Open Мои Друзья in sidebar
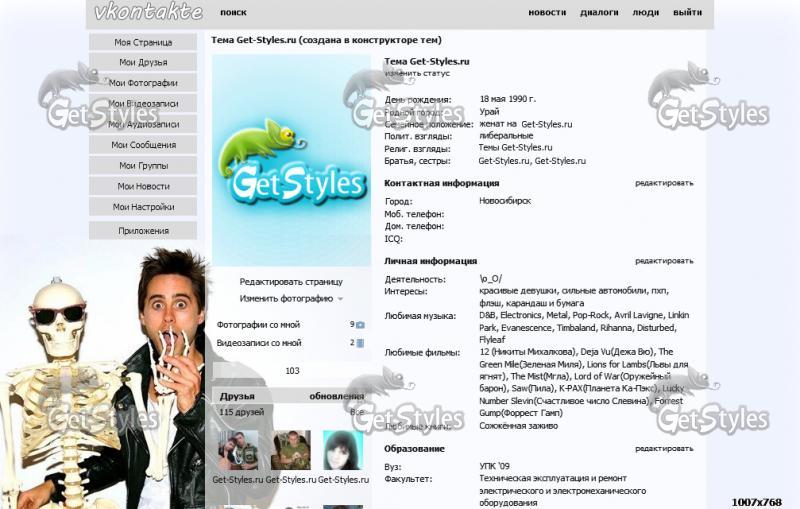 point(143,62)
